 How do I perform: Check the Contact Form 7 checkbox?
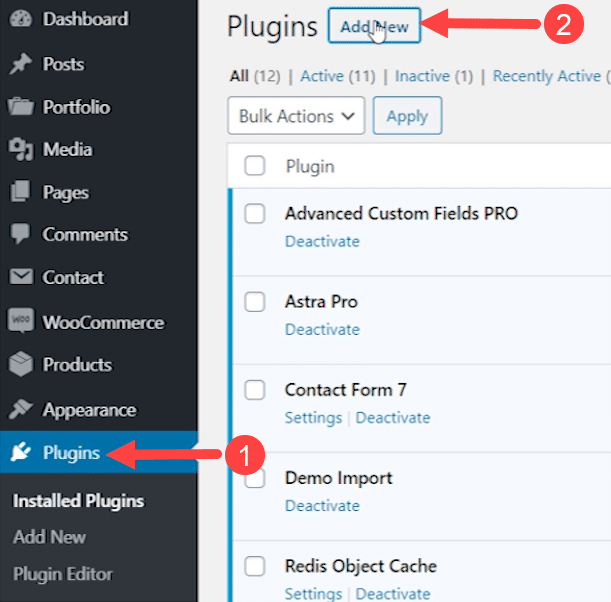tap(255, 390)
